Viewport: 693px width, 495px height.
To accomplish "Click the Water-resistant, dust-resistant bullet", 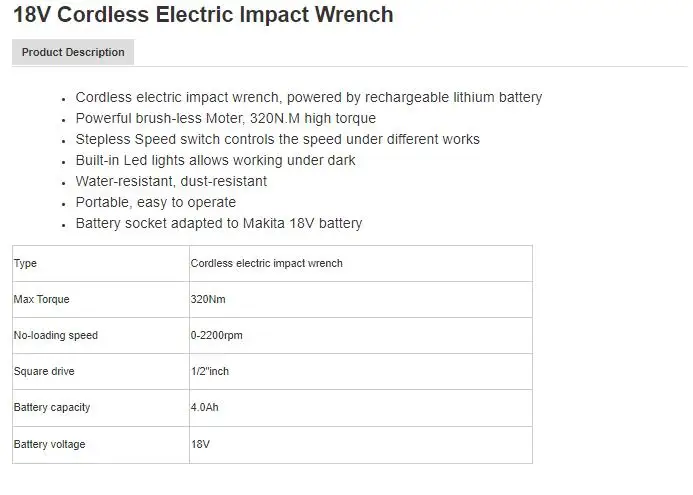I will [171, 181].
